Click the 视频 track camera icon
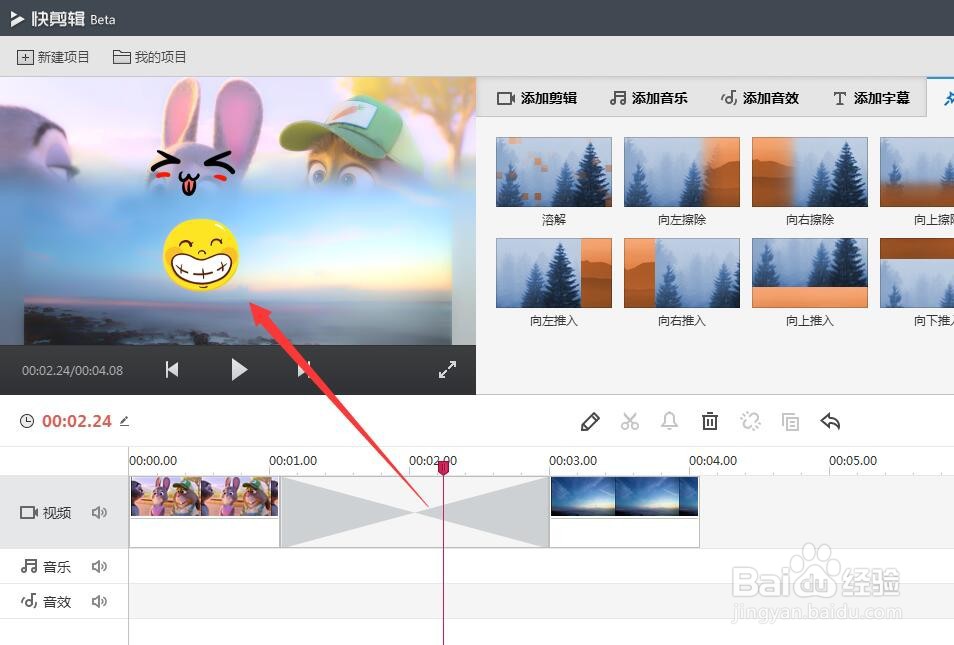This screenshot has width=954, height=645. coord(29,512)
